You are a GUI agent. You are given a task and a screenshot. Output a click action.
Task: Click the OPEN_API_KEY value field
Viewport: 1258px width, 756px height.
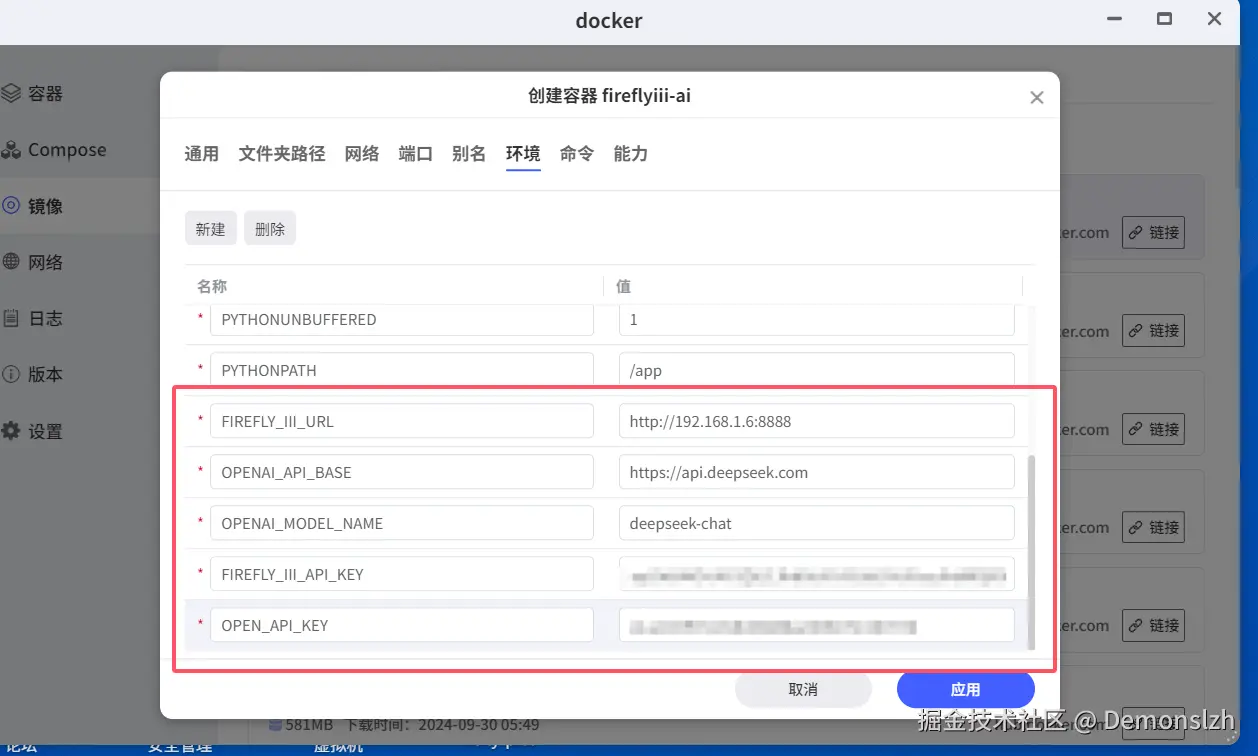coord(817,625)
